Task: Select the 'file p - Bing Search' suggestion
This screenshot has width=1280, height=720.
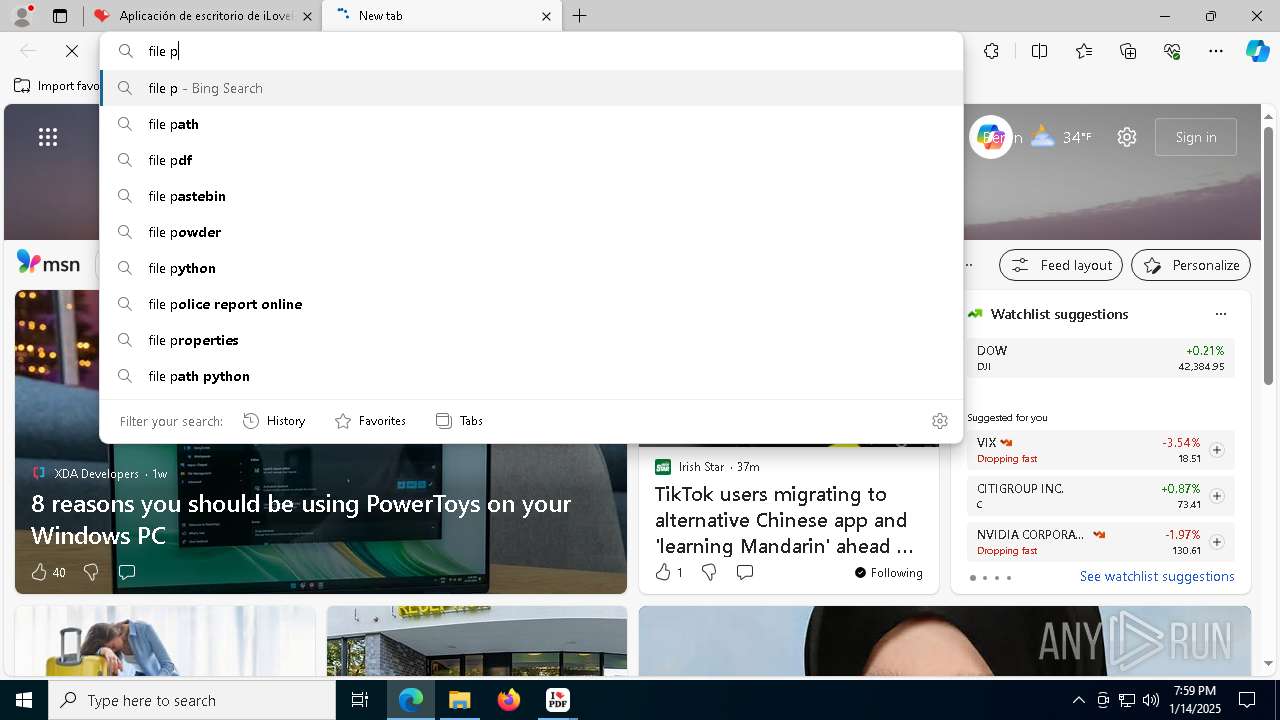Action: 532,88
